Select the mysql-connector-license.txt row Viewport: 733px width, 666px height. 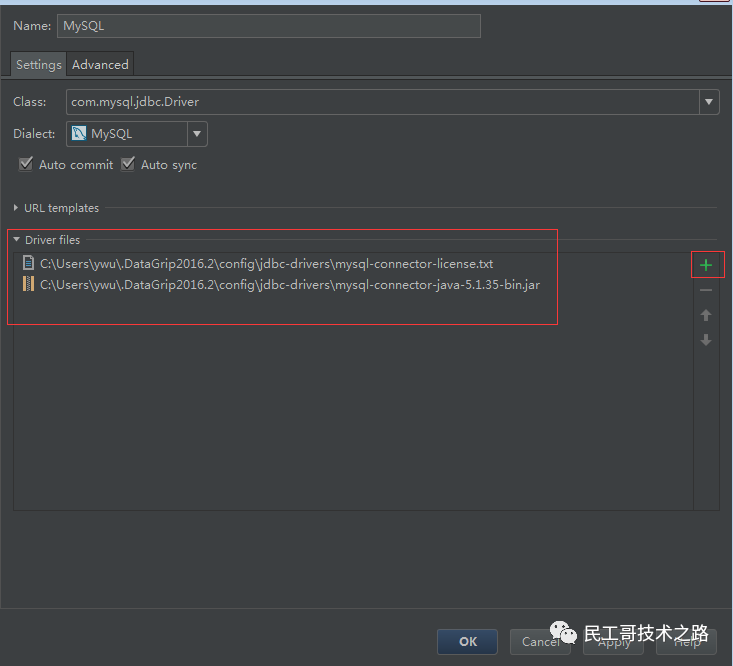(353, 264)
